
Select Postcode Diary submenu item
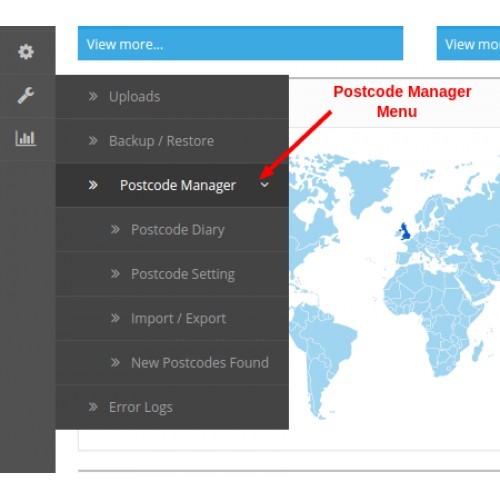click(x=172, y=229)
